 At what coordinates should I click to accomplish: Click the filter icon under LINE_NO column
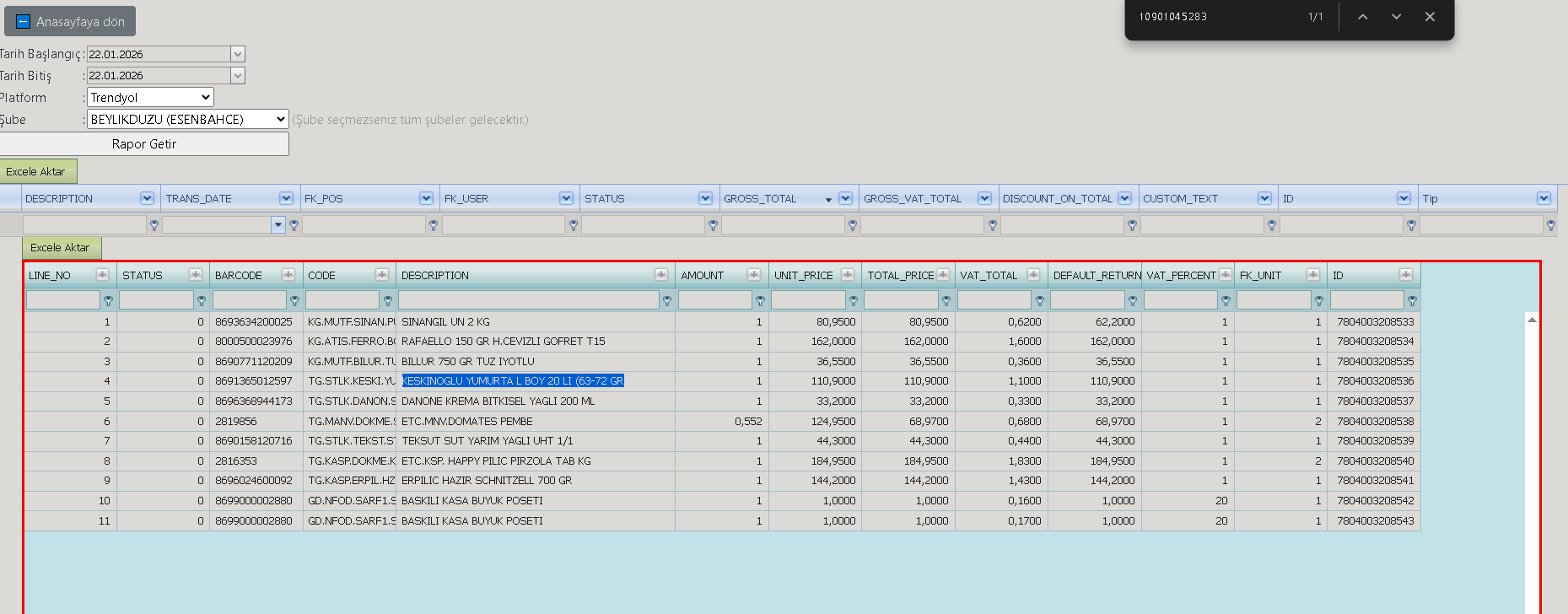click(x=108, y=300)
